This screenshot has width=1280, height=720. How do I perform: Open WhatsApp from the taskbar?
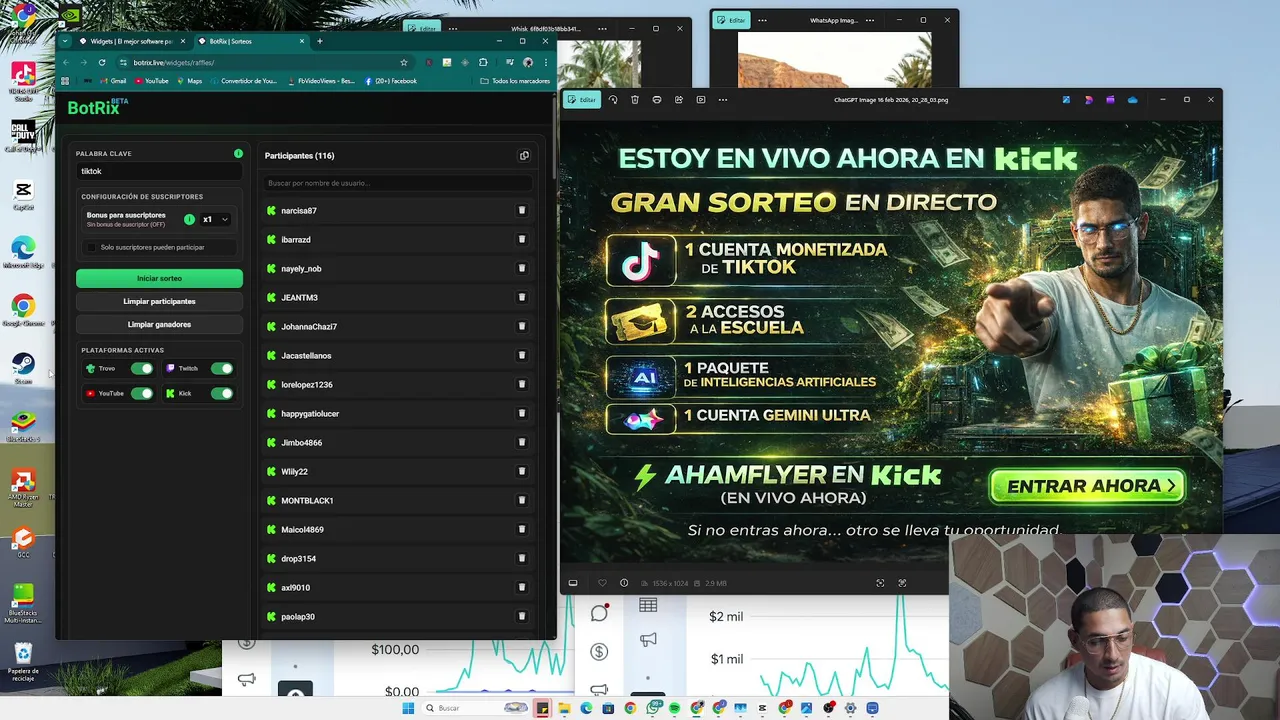[654, 708]
